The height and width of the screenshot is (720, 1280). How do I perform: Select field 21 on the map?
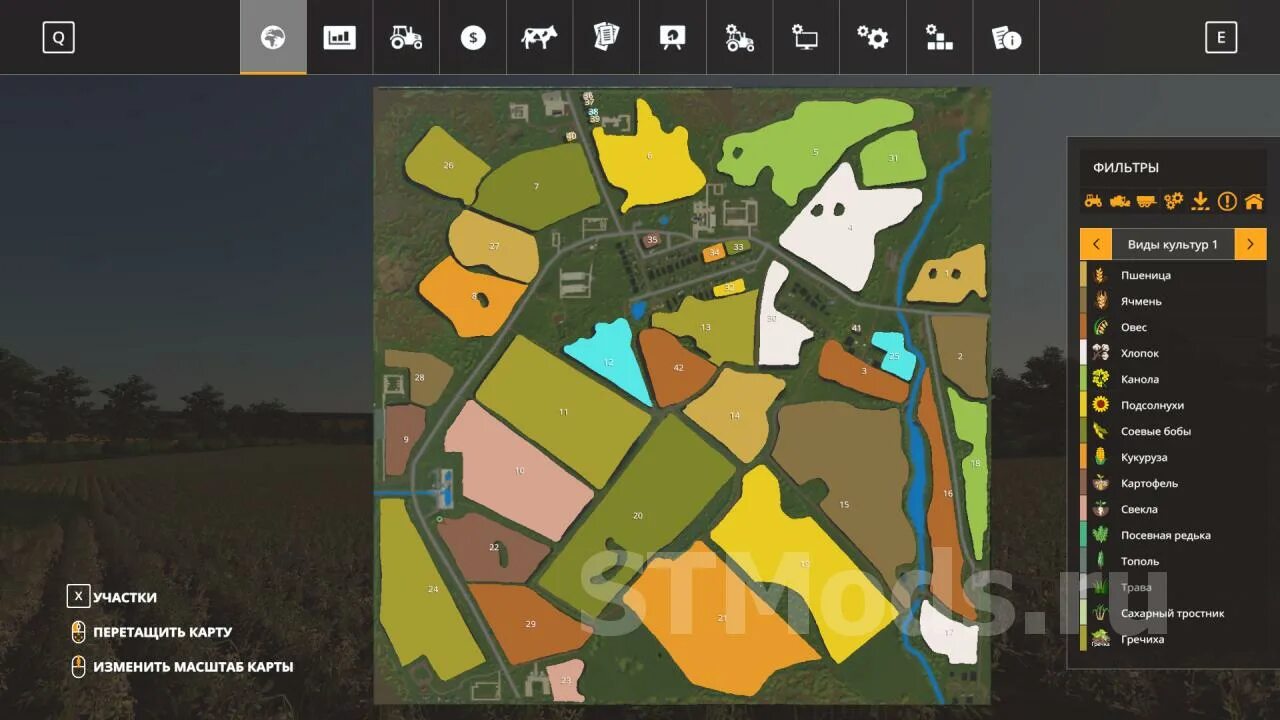[x=722, y=617]
